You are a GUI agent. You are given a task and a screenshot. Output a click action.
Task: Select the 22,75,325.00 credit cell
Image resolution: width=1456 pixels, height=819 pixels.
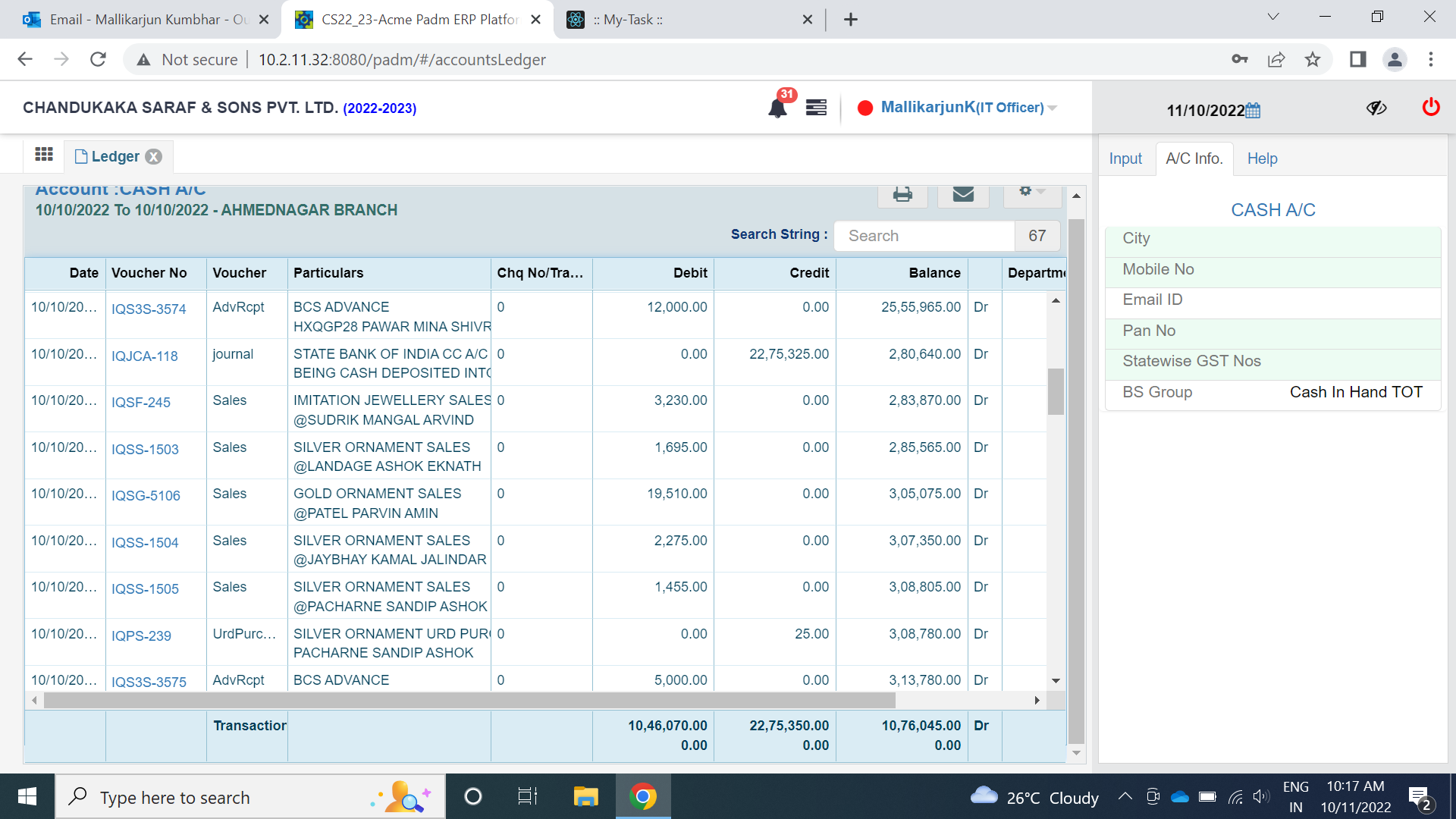point(774,362)
